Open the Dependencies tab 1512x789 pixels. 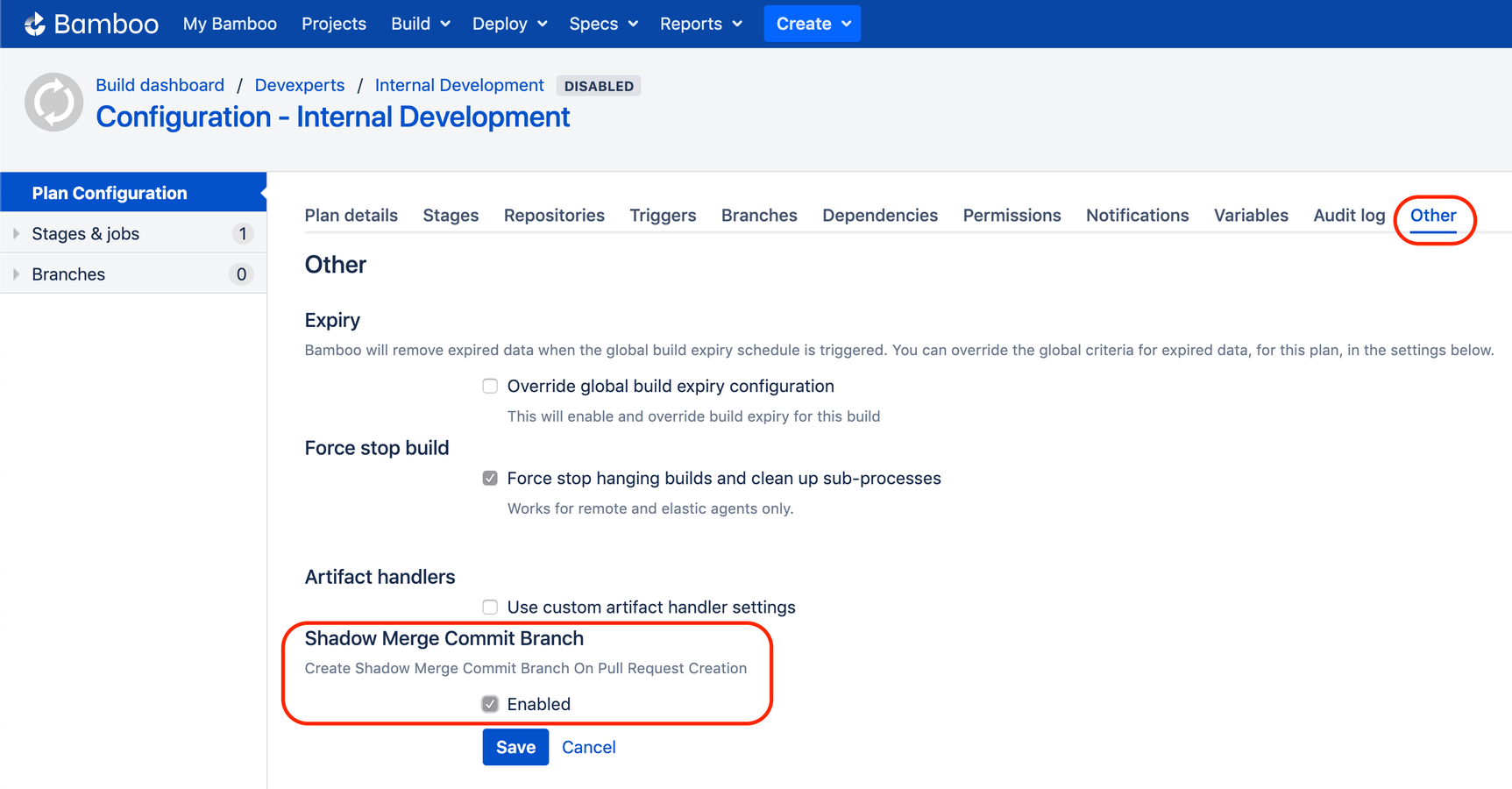coord(880,215)
